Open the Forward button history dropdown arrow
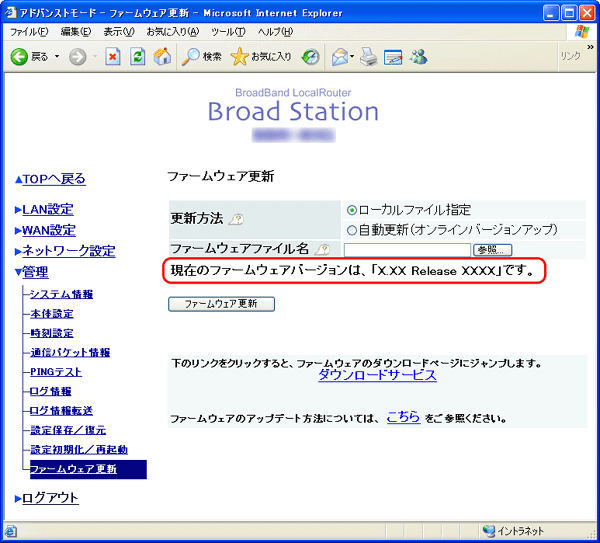Image resolution: width=600 pixels, height=543 pixels. (x=95, y=57)
